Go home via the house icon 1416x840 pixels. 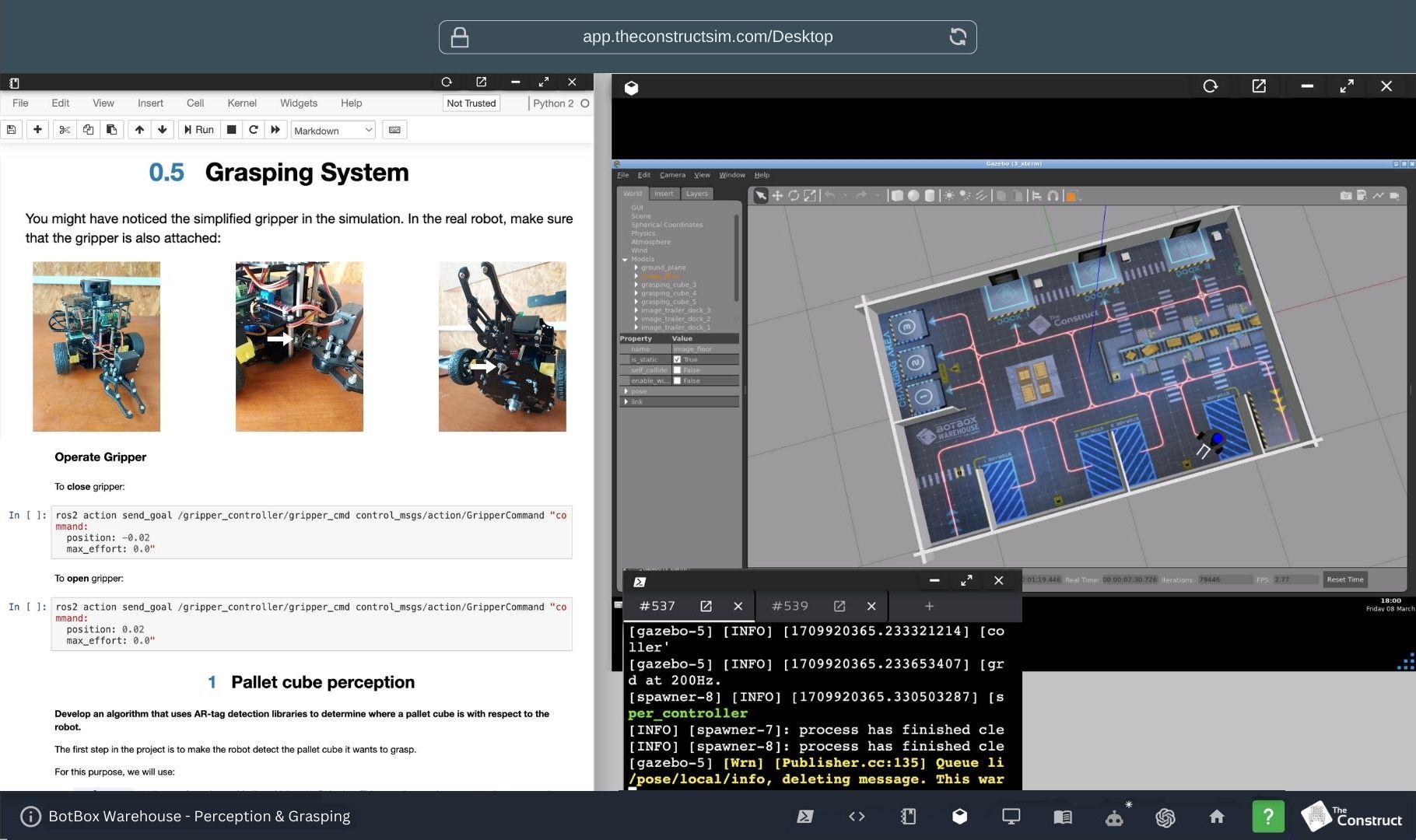[1217, 816]
